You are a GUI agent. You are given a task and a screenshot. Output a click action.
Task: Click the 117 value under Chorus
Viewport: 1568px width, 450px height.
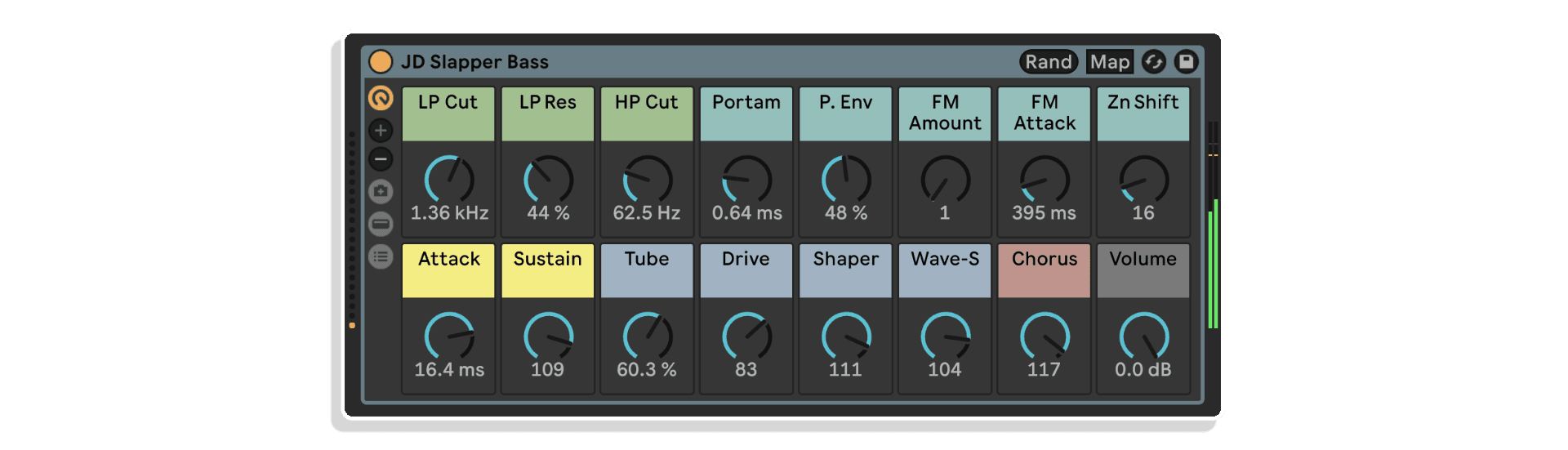click(1044, 370)
